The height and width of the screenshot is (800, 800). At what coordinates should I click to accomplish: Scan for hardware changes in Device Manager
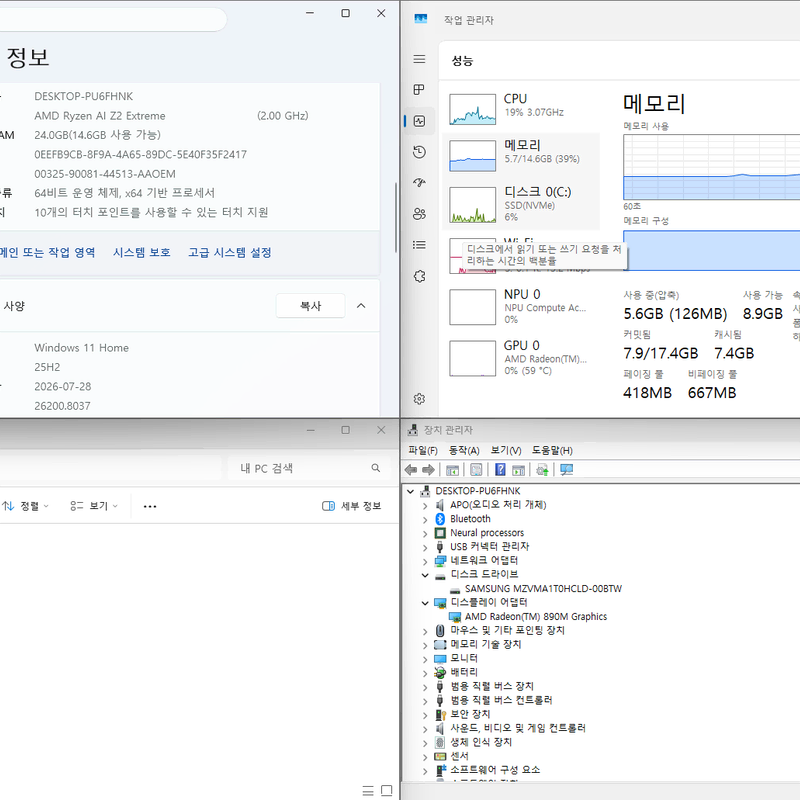tap(566, 469)
